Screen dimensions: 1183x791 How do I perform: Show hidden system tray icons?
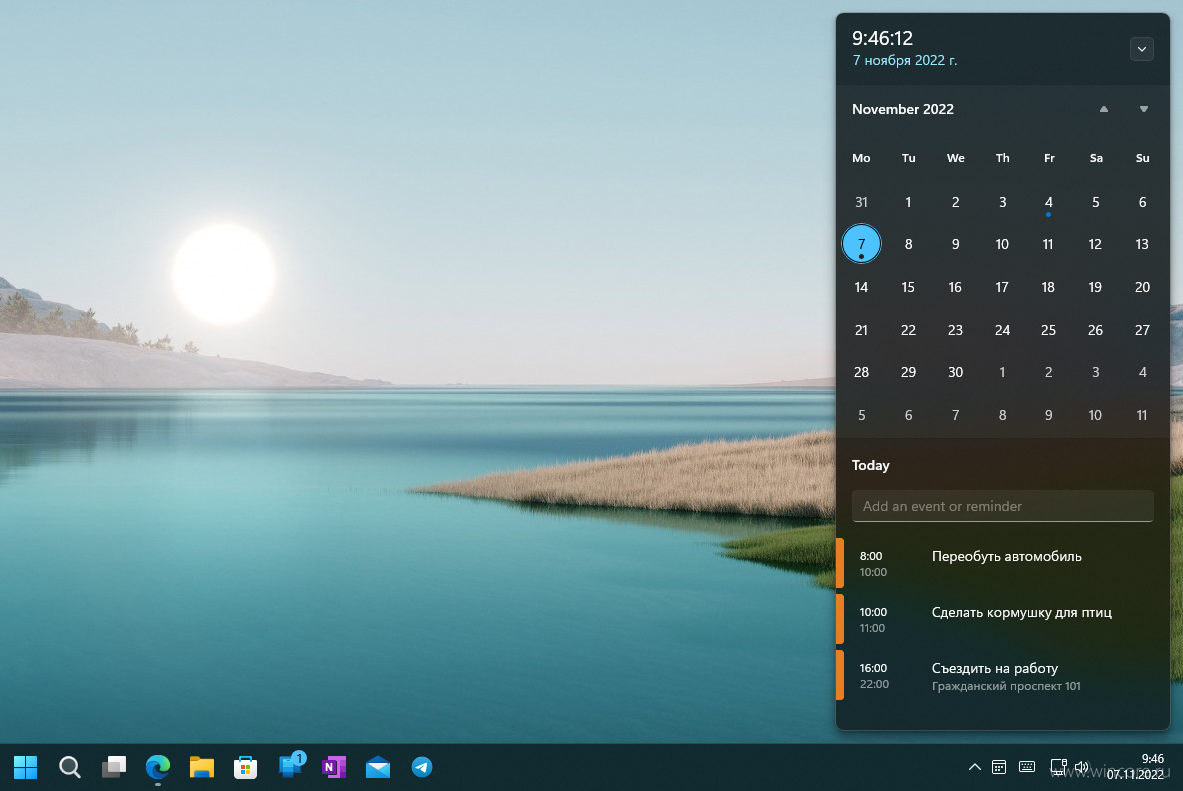[974, 767]
